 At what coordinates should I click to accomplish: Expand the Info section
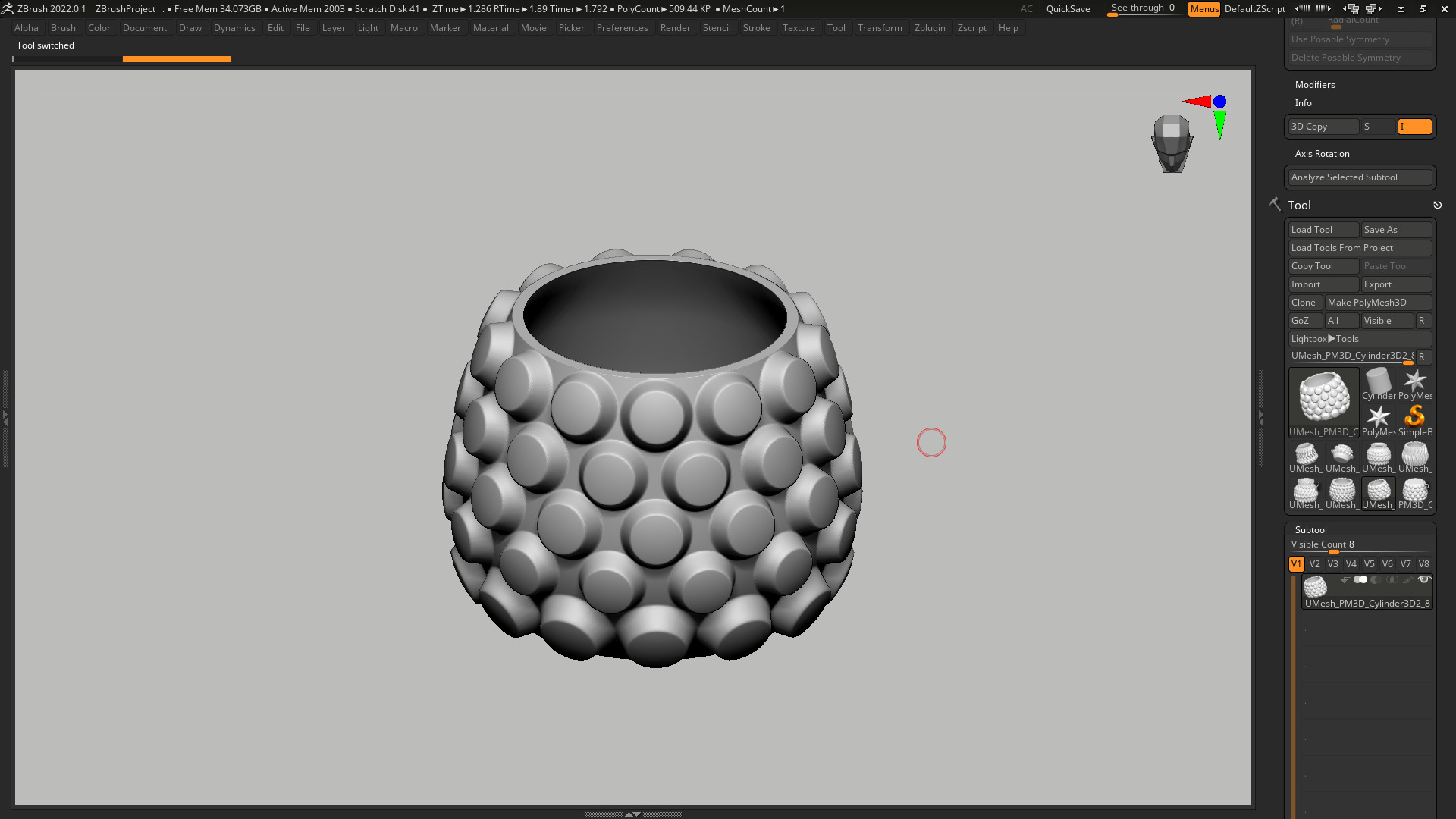click(1303, 102)
